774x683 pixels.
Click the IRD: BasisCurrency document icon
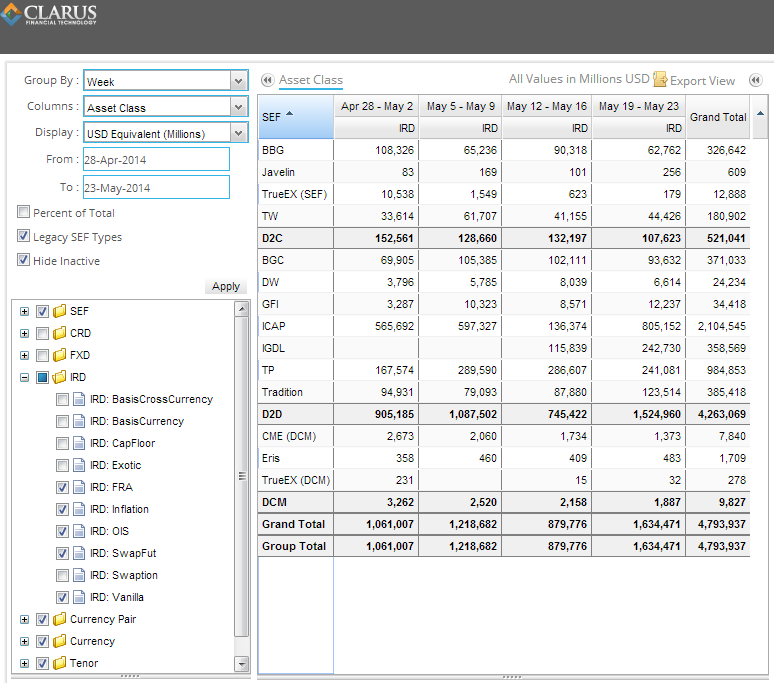[79, 421]
